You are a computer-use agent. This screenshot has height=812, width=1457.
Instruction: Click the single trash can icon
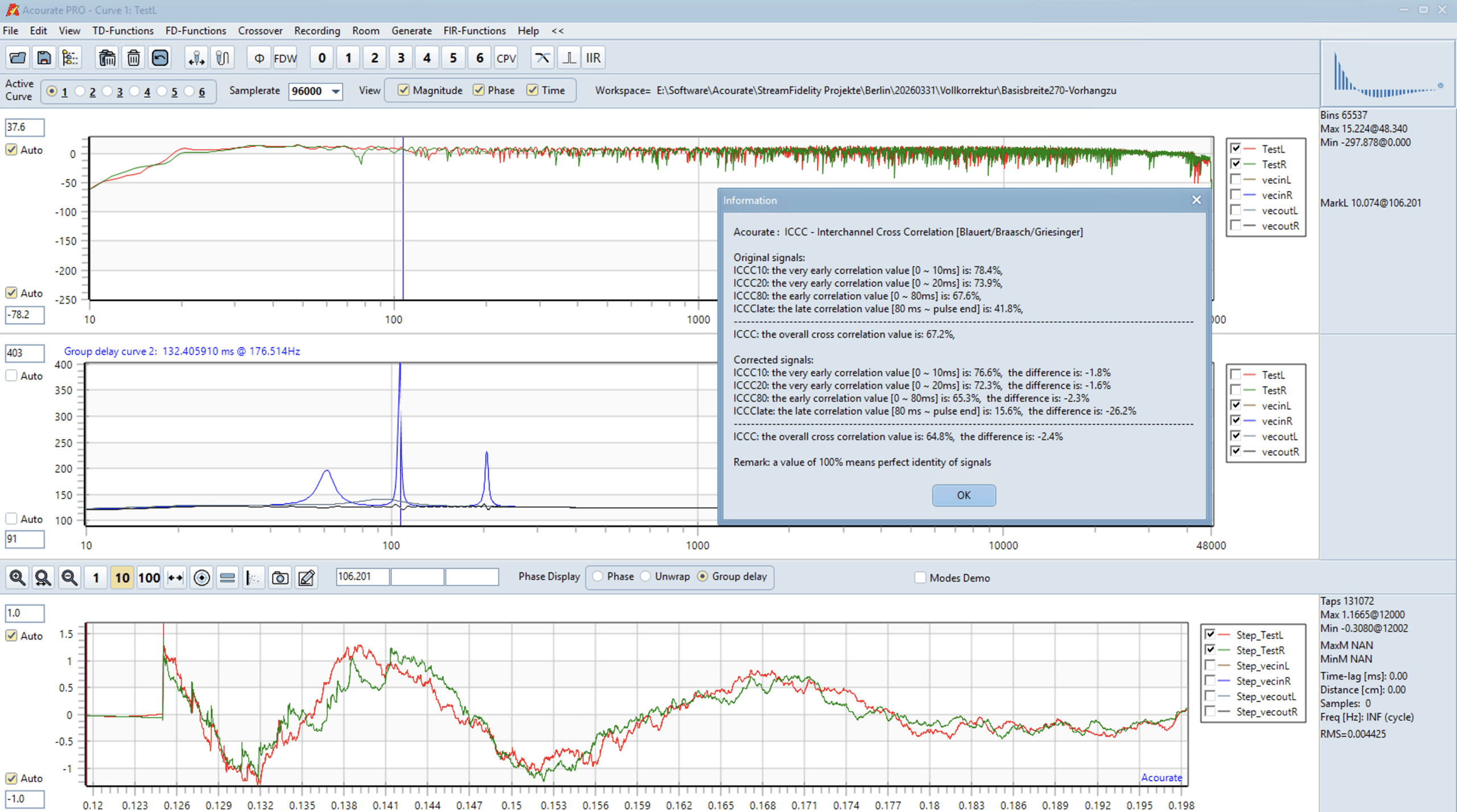pyautogui.click(x=133, y=58)
